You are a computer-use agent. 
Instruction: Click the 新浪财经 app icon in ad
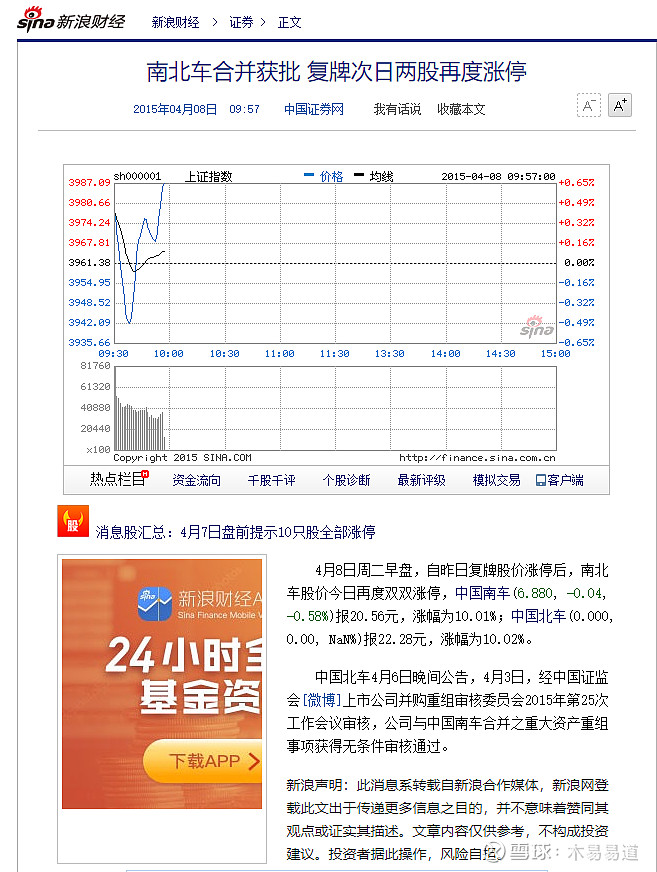pos(155,604)
